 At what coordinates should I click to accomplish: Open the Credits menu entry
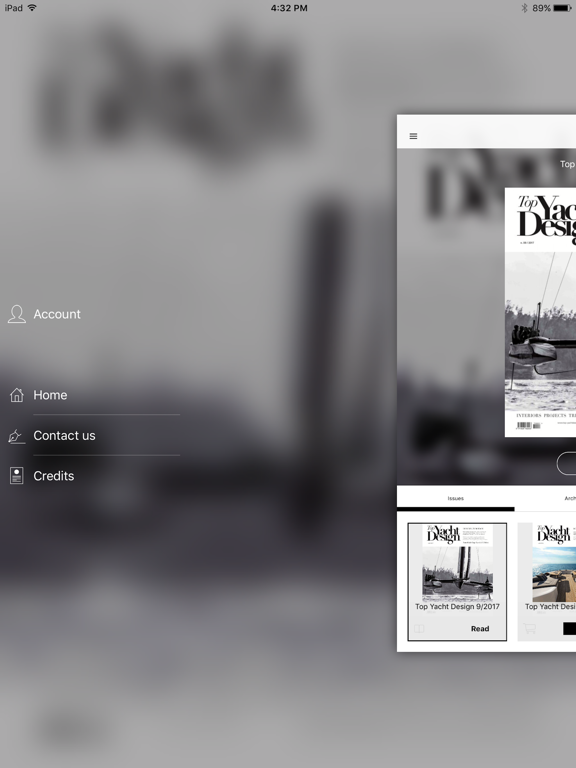point(54,476)
